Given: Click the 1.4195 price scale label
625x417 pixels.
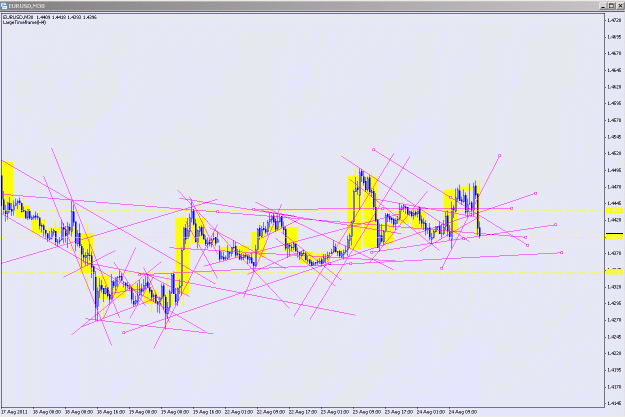Looking at the screenshot, I should click(614, 370).
